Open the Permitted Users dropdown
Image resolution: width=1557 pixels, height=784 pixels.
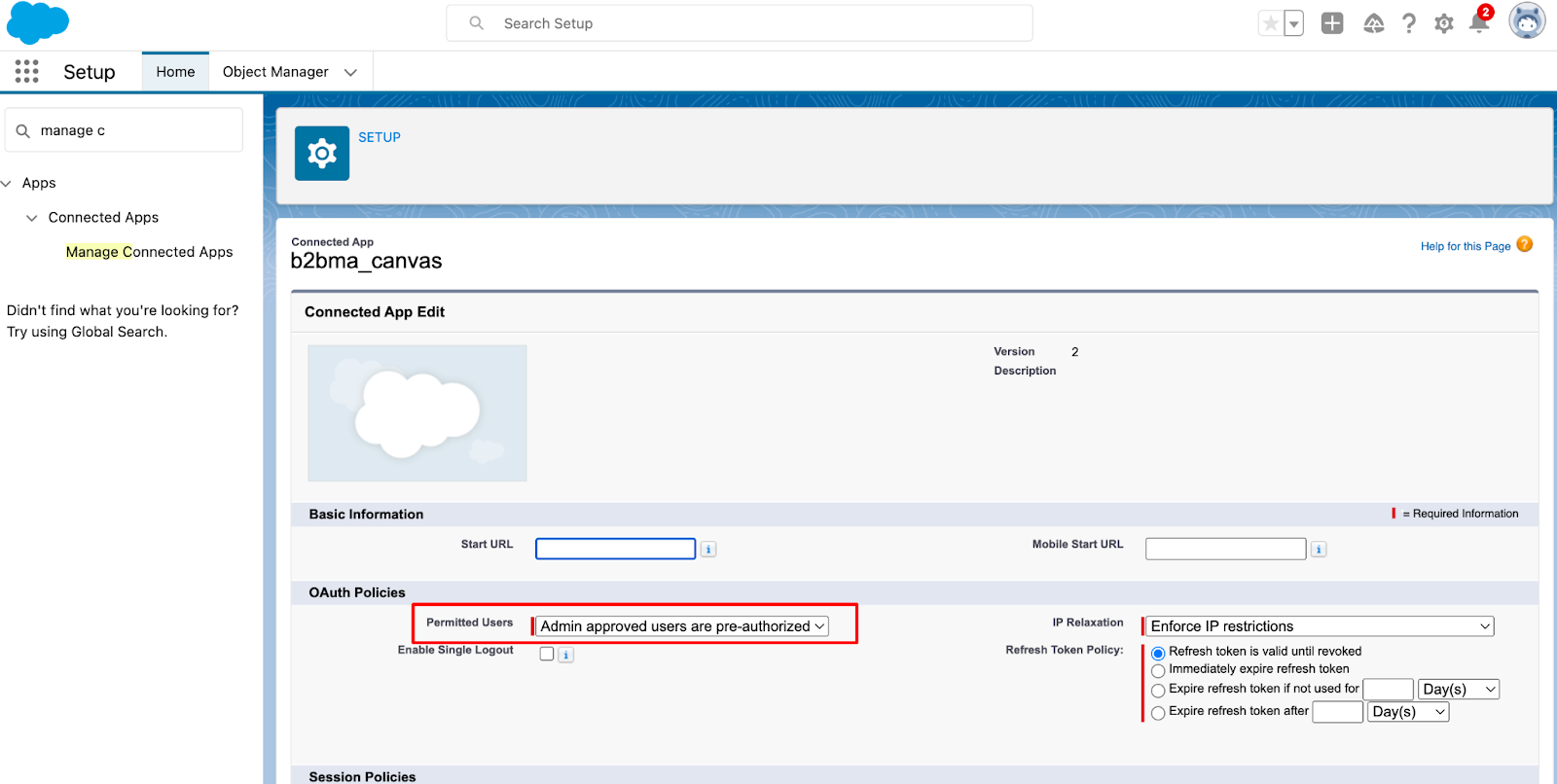pos(681,626)
